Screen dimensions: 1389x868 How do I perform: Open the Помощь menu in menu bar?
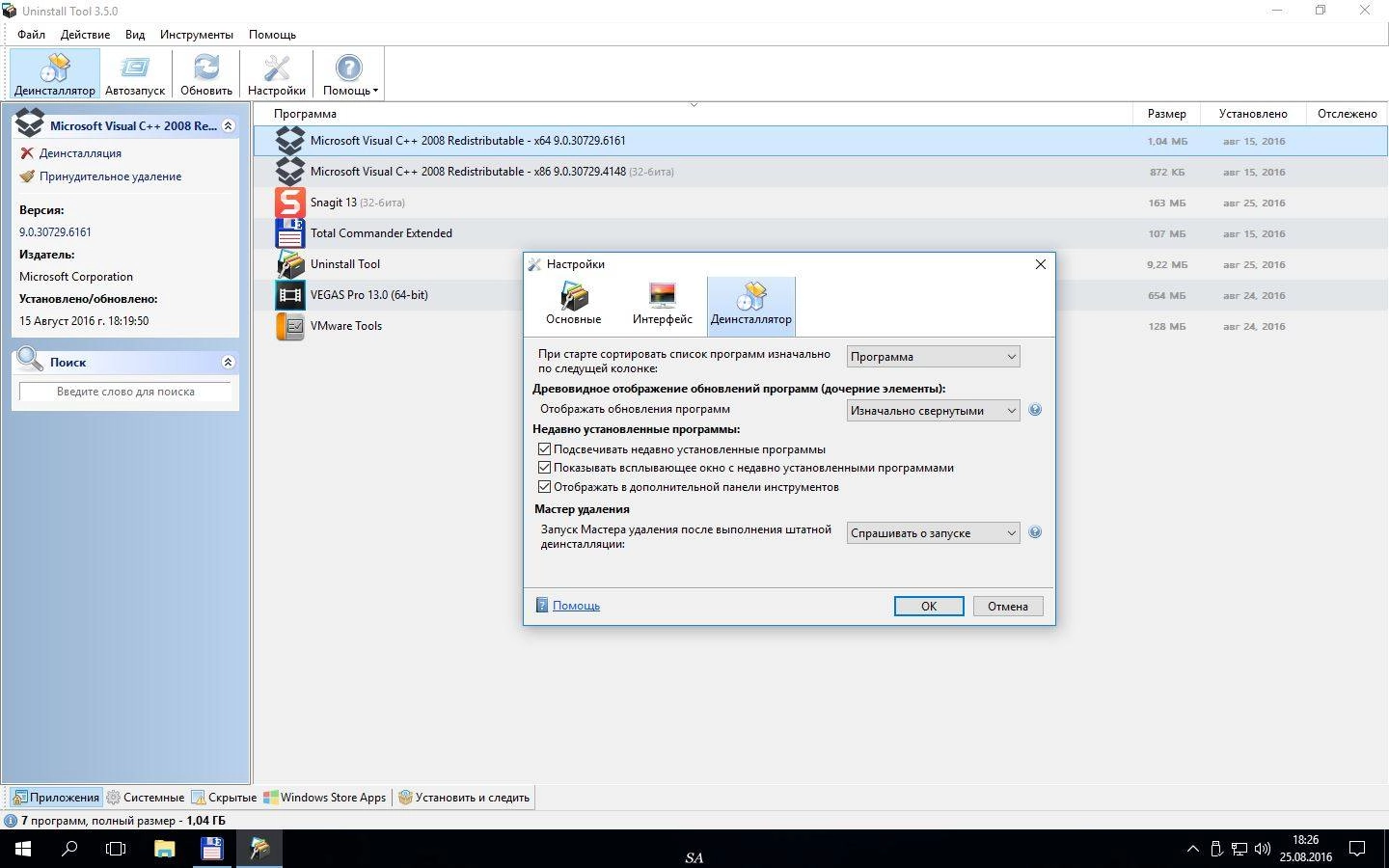tap(272, 35)
